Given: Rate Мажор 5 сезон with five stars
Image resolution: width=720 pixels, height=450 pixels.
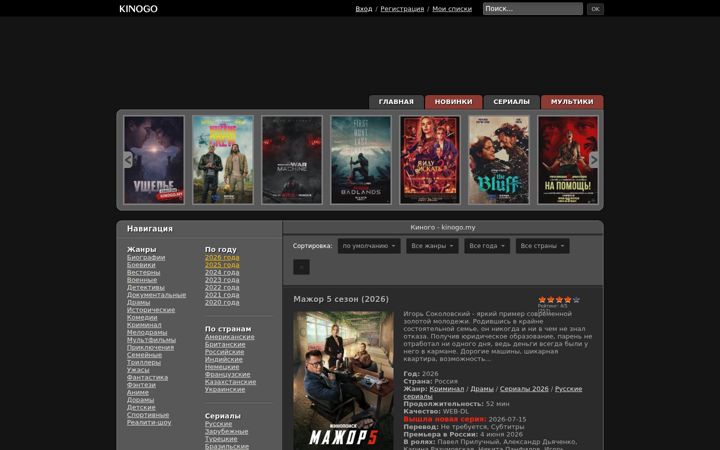Looking at the screenshot, I should tap(576, 300).
